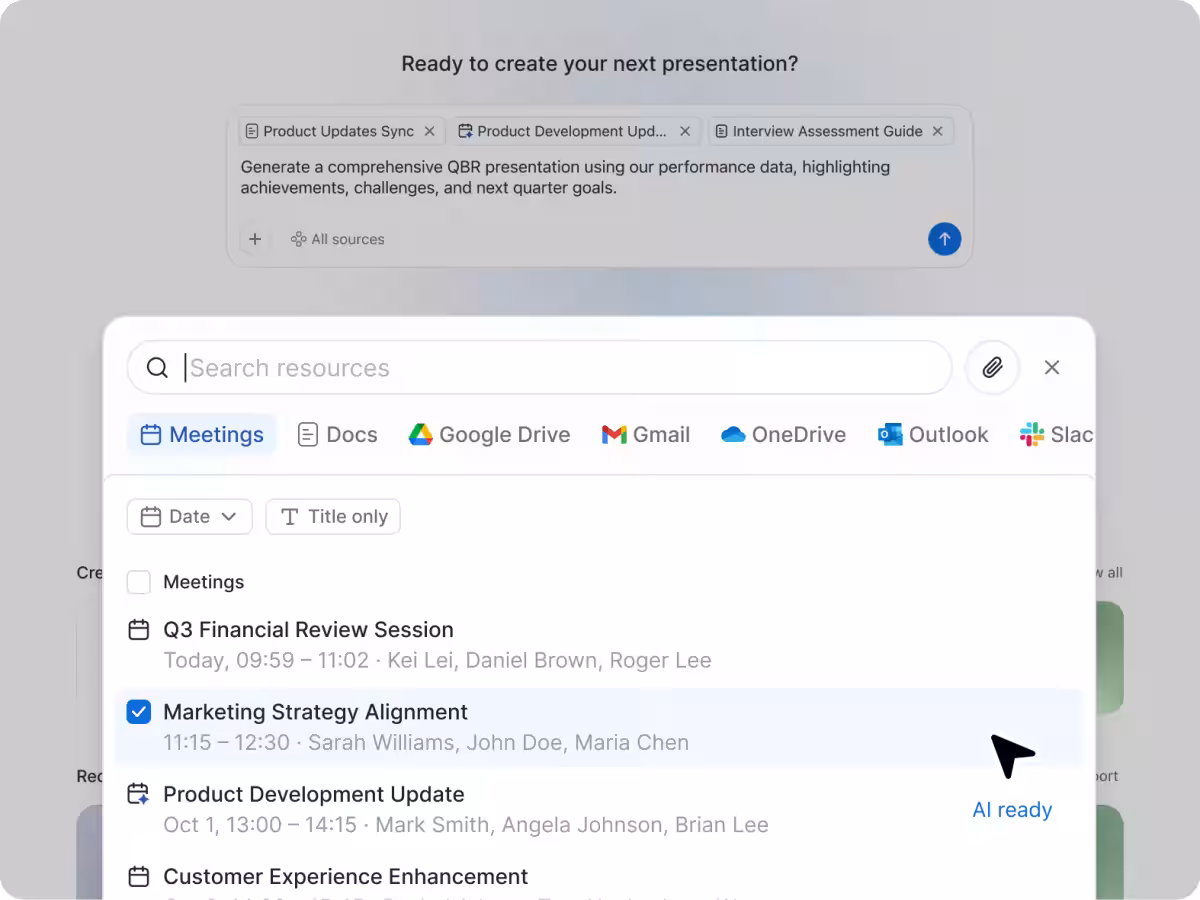Click the Product Development Update AI calendar icon
Viewport: 1200px width, 900px height.
tap(139, 794)
